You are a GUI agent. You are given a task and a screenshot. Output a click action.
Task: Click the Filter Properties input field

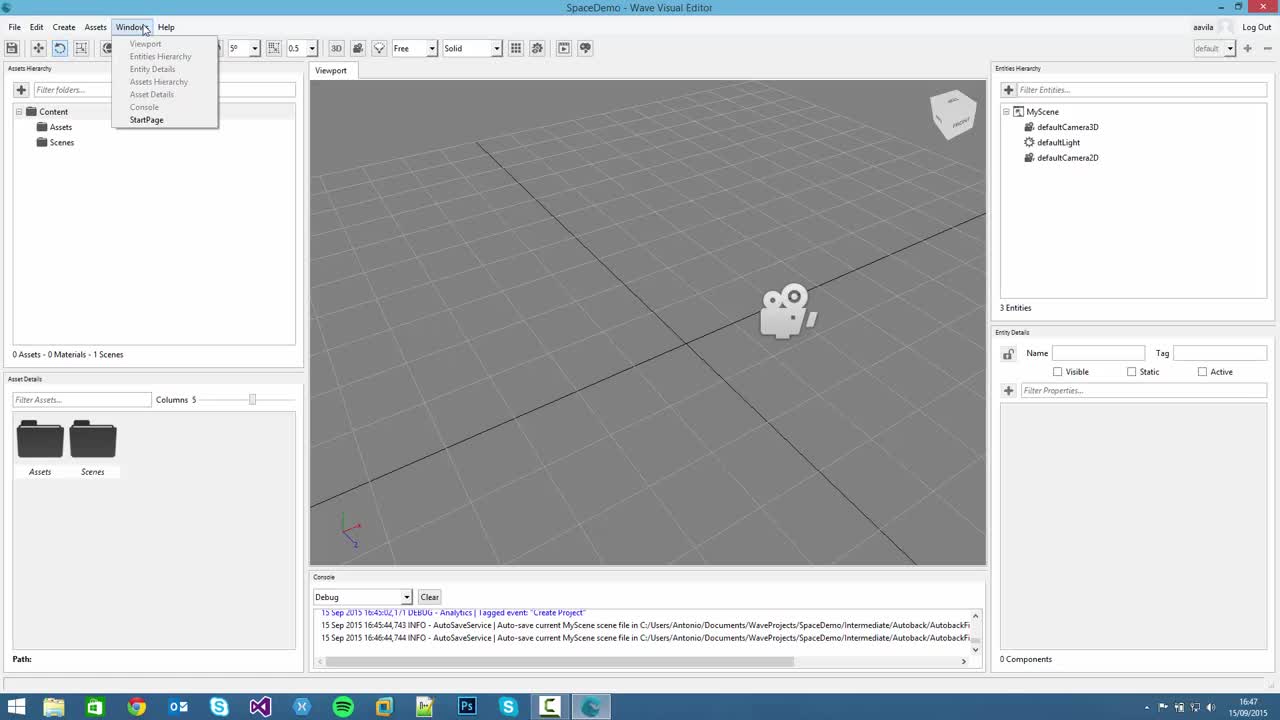coord(1143,390)
